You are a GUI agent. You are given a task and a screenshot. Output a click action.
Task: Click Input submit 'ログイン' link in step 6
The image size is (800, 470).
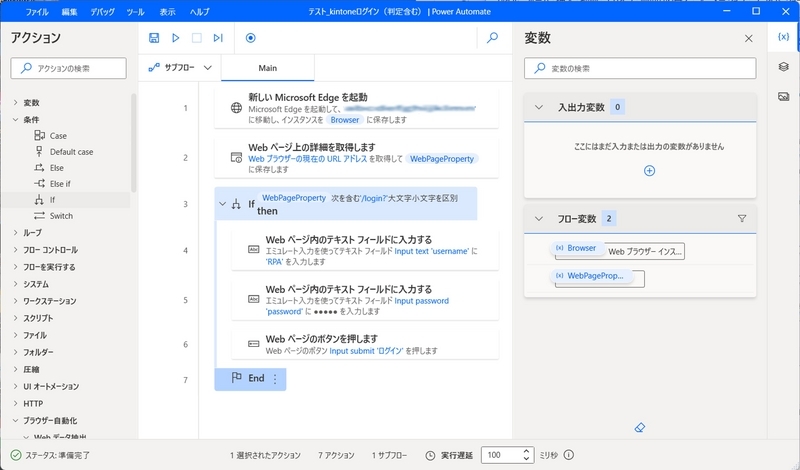point(366,351)
